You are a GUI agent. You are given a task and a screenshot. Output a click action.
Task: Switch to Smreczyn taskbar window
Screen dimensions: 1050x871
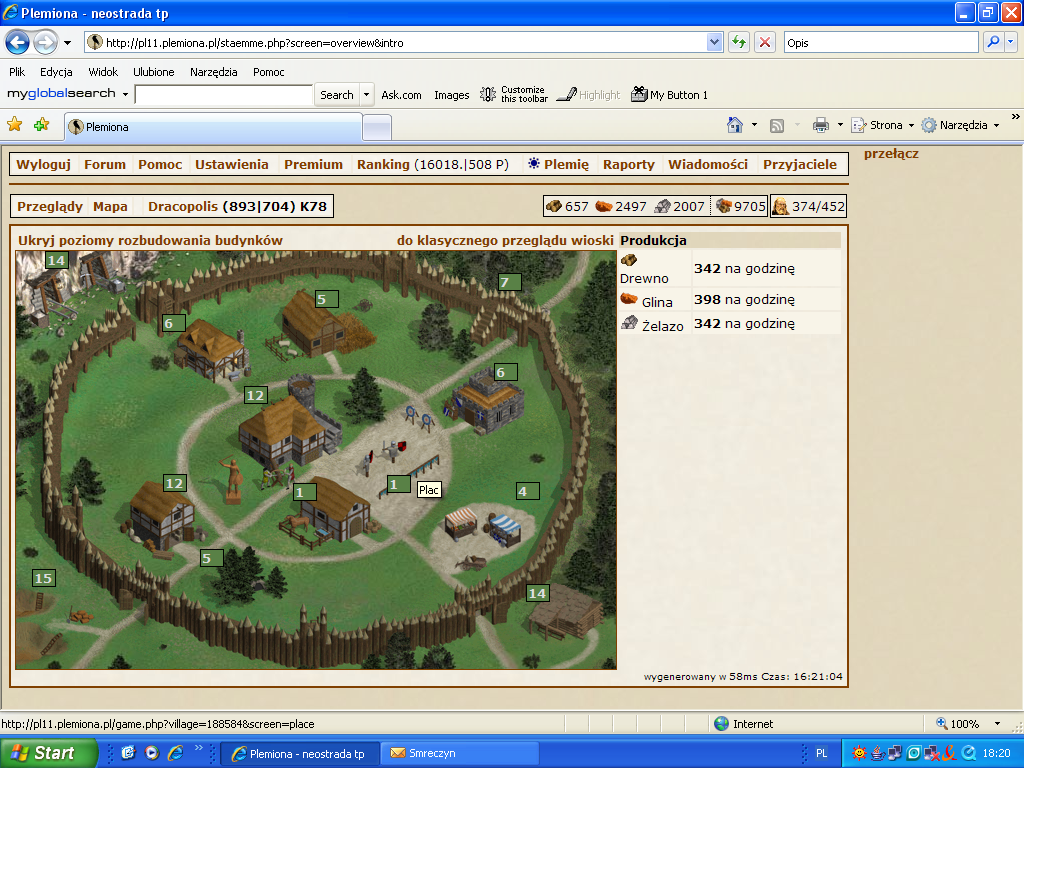tap(459, 753)
